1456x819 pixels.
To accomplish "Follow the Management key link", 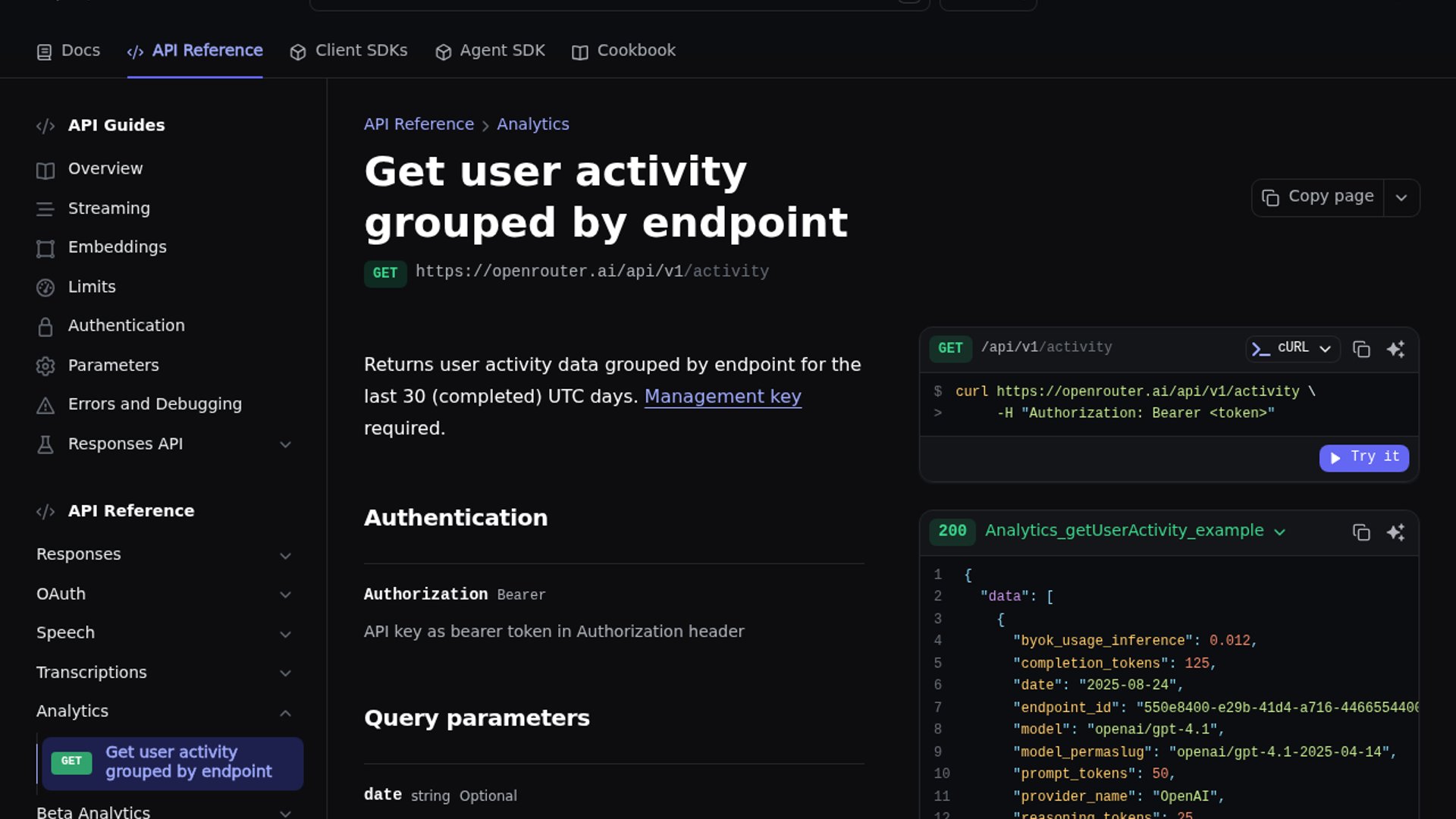I will coord(723,397).
